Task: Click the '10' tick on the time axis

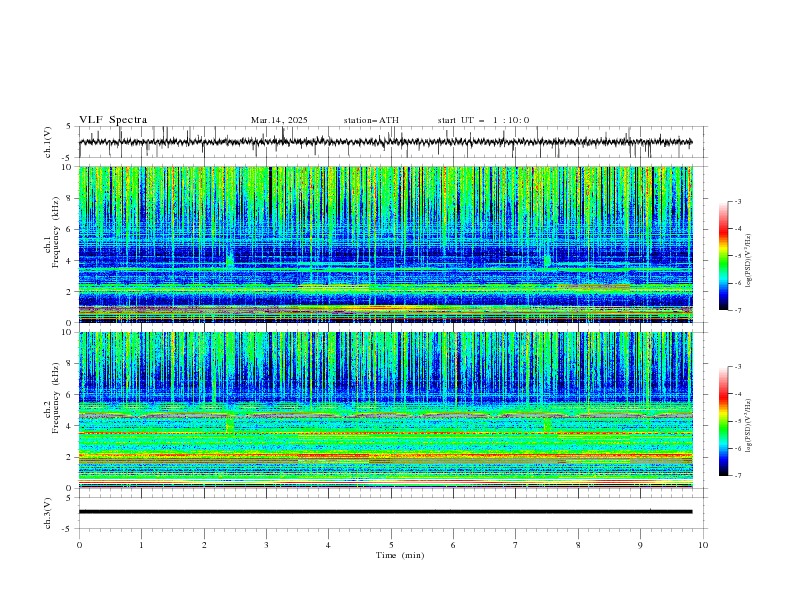Action: [703, 545]
